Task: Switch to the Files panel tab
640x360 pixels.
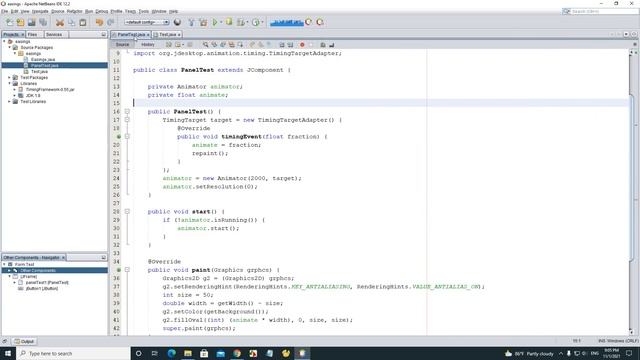Action: pos(32,35)
